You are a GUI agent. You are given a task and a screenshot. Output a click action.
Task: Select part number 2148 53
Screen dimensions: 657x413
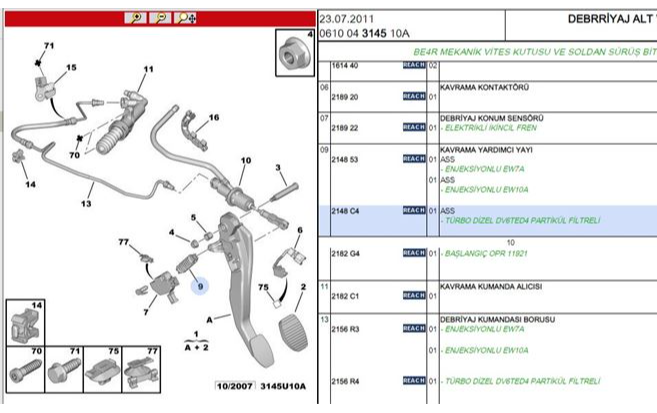coord(344,160)
